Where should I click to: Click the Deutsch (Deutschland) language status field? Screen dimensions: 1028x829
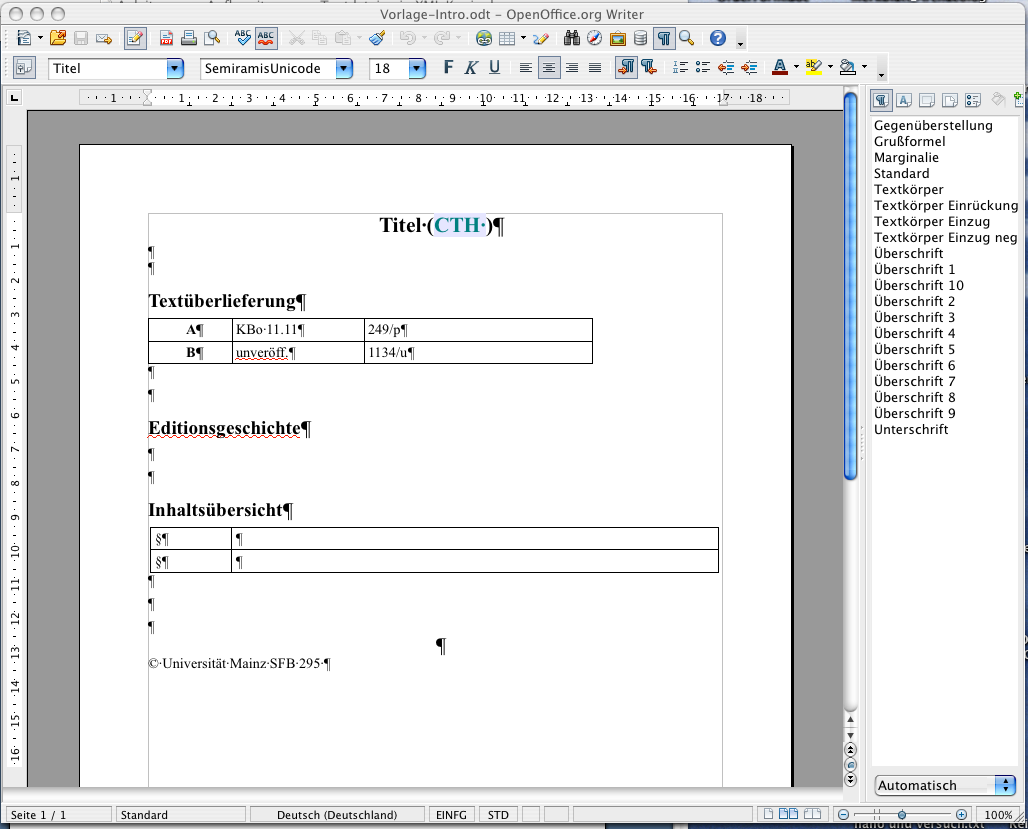point(337,815)
